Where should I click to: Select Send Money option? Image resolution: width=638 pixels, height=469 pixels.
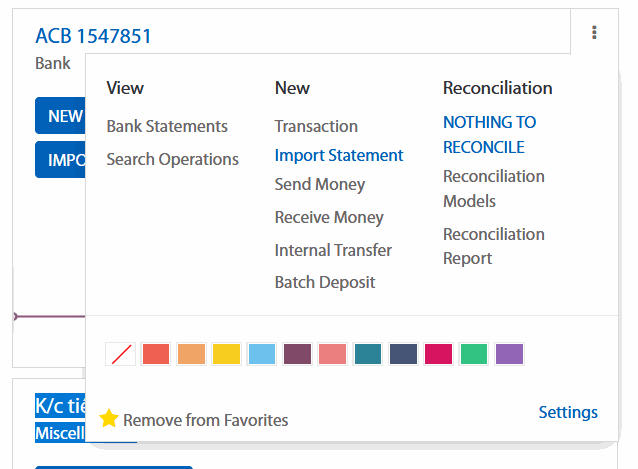pos(320,184)
